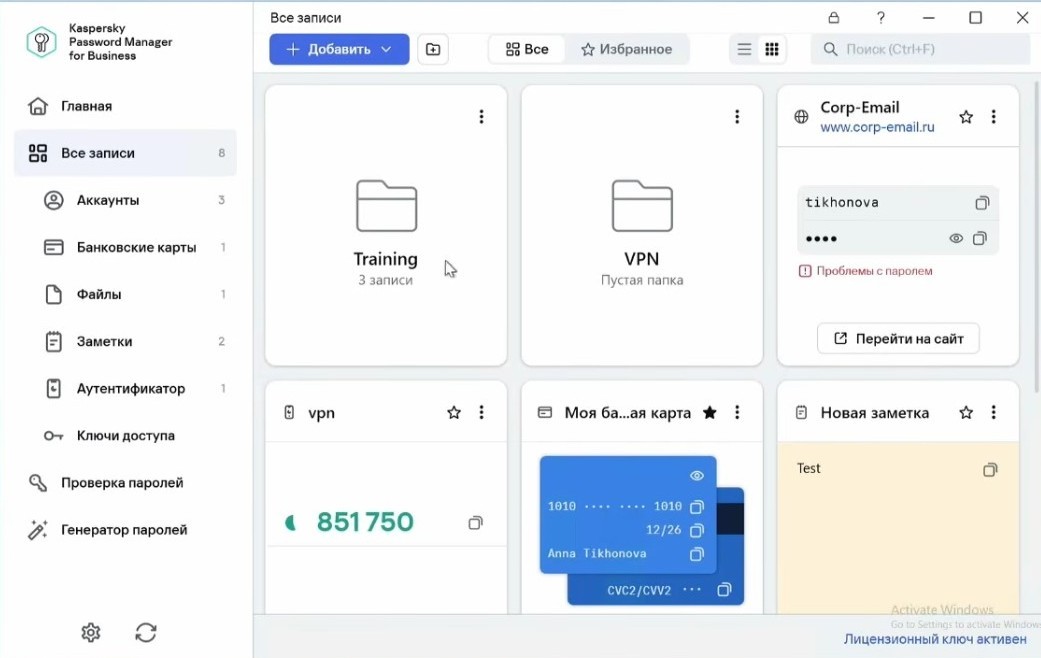Viewport: 1041px width, 658px height.
Task: Copy the CVC2/CVV2 code
Action: (724, 590)
